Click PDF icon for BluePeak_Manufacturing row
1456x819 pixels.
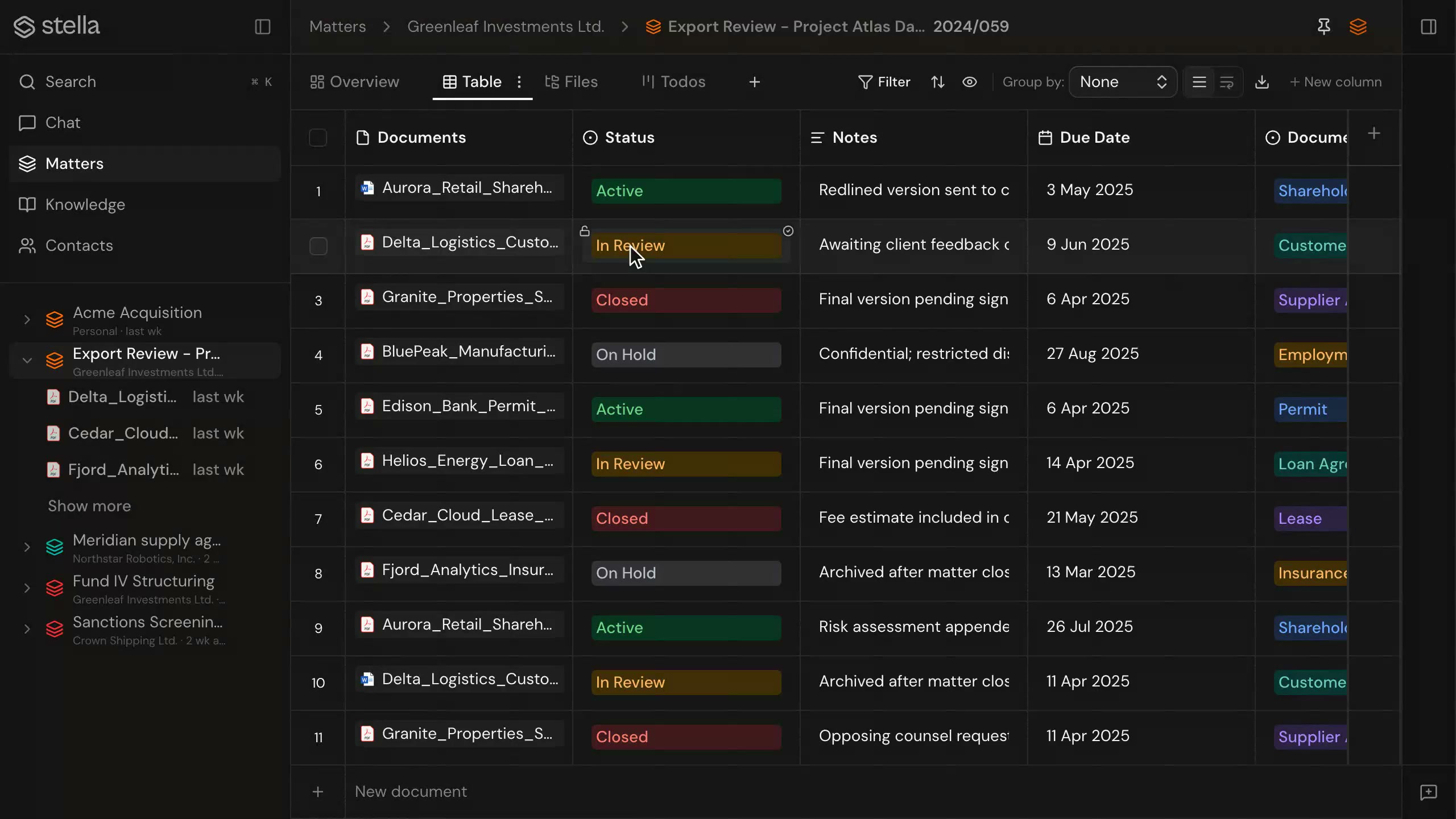(x=368, y=351)
